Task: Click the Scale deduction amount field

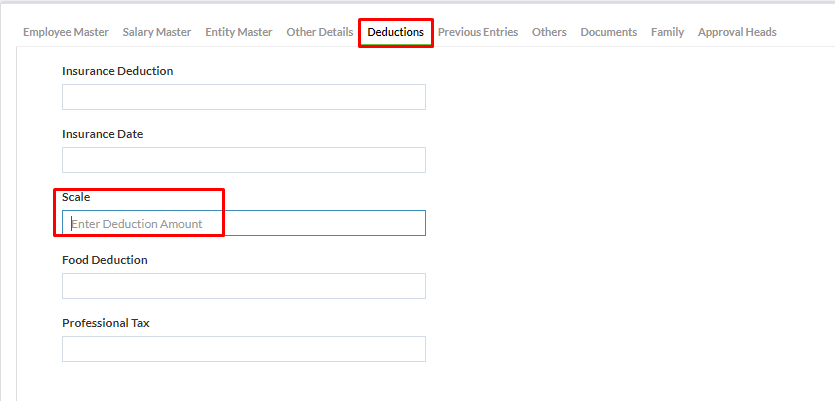Action: (244, 223)
